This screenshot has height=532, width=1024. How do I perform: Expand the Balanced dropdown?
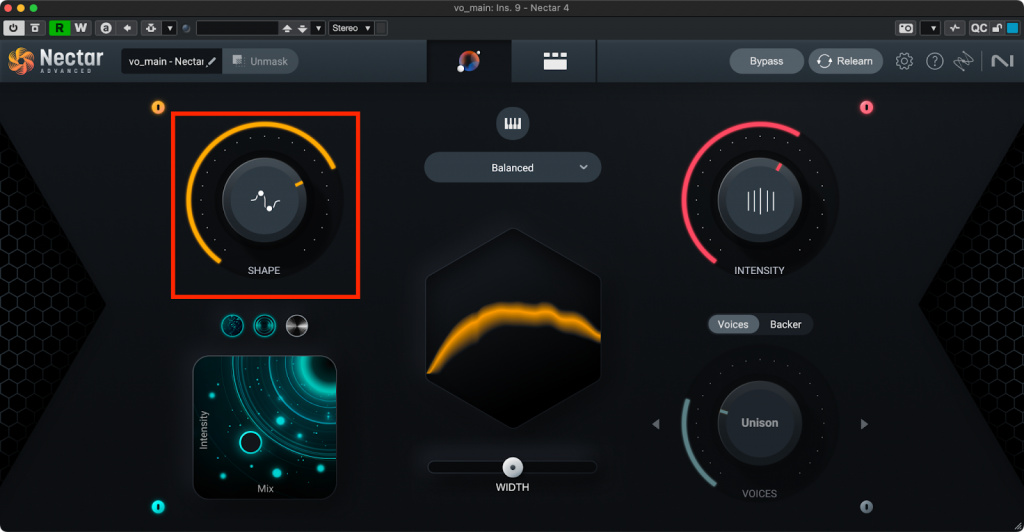[x=512, y=168]
